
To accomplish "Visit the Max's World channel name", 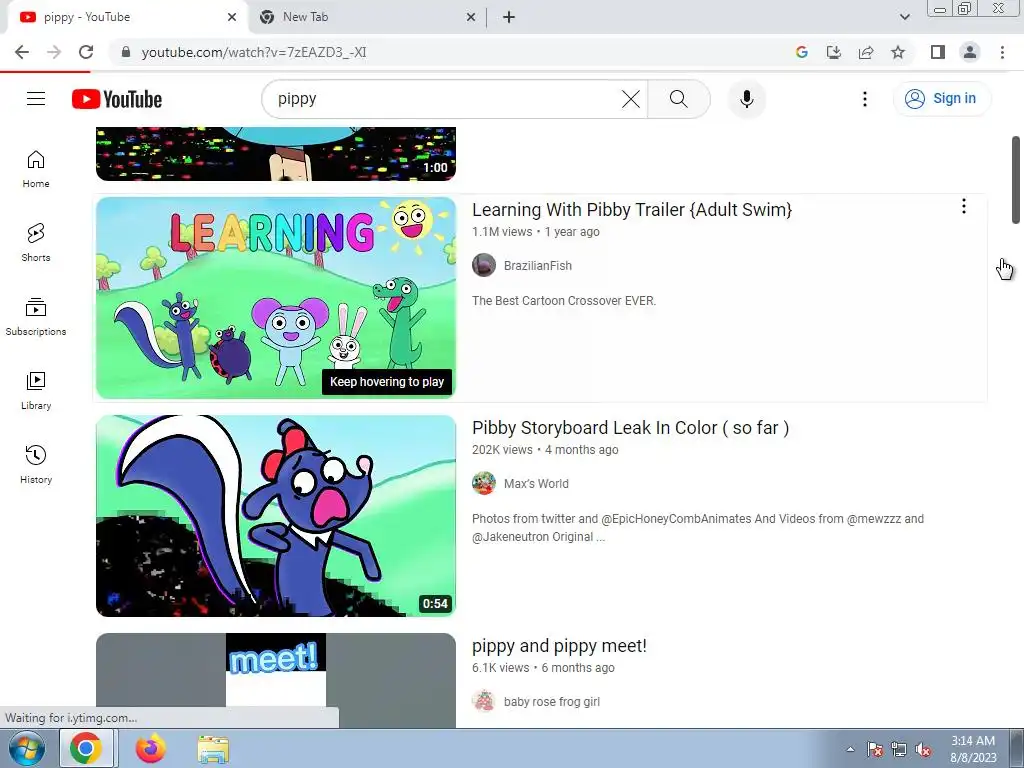I will [x=536, y=484].
